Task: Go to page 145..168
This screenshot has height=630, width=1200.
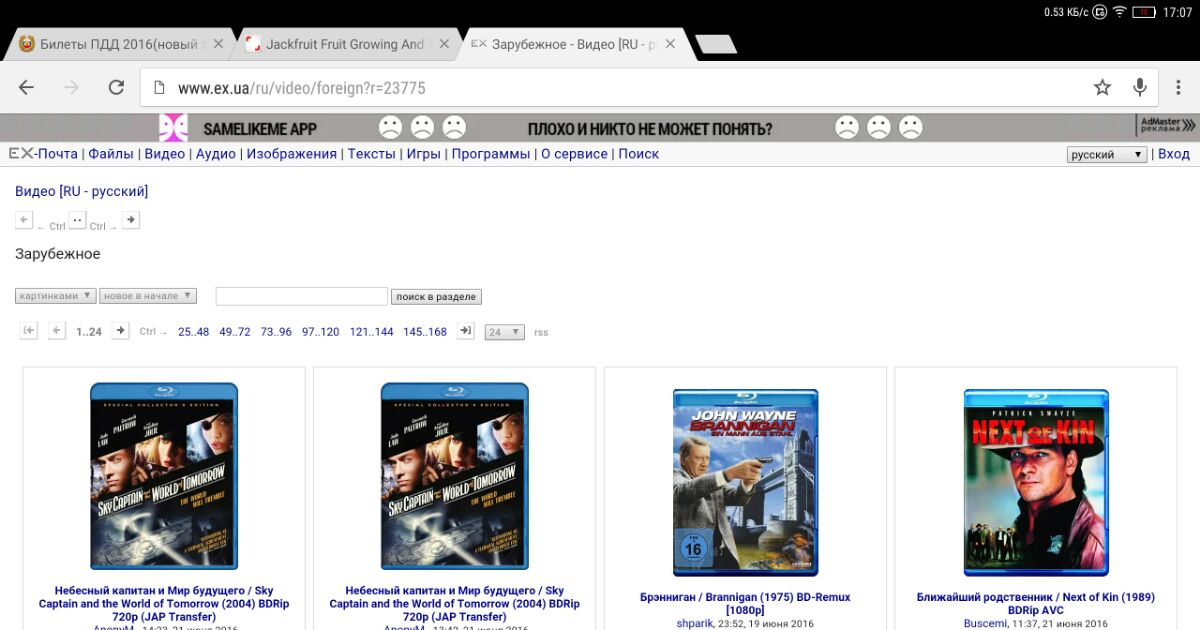Action: pos(425,332)
